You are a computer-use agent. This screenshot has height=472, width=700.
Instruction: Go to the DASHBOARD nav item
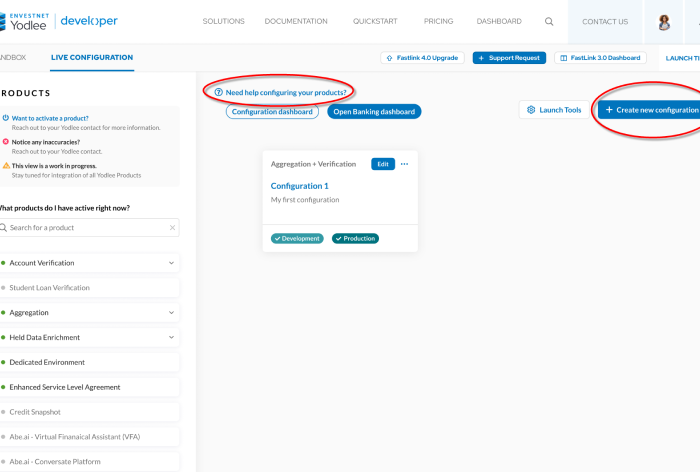(x=499, y=21)
